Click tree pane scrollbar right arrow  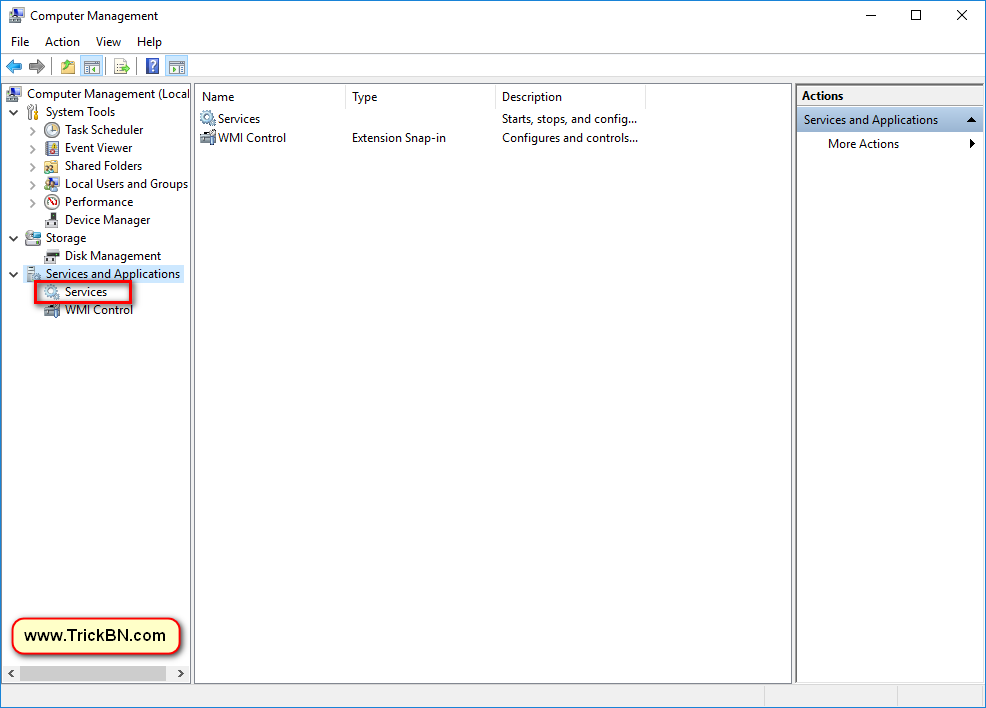[x=180, y=673]
